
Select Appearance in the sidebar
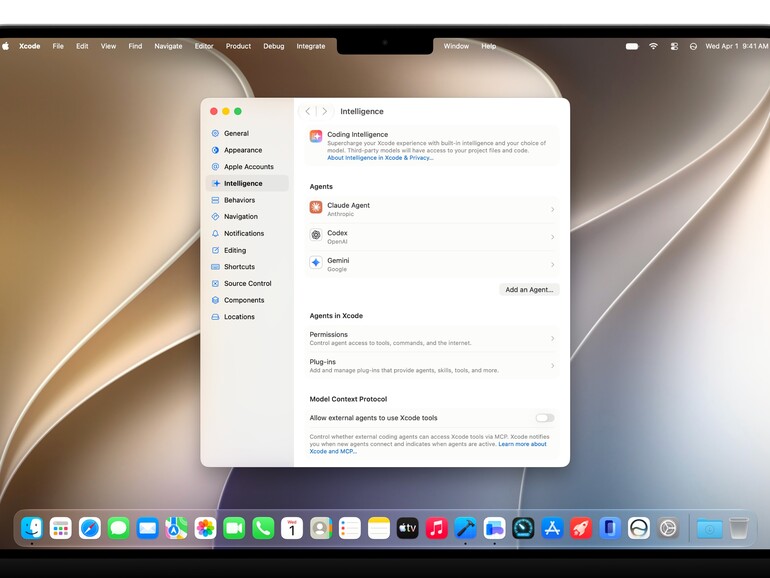pyautogui.click(x=247, y=150)
